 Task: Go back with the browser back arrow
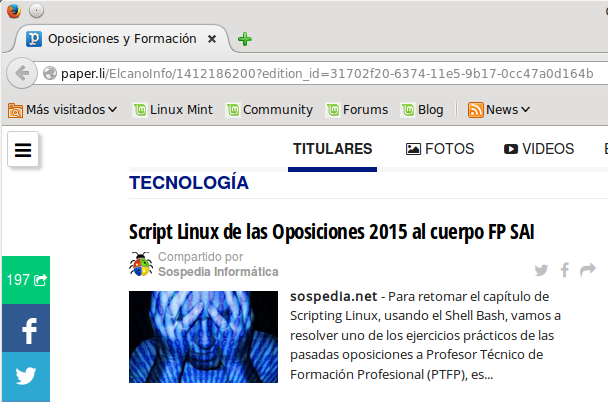pos(22,73)
